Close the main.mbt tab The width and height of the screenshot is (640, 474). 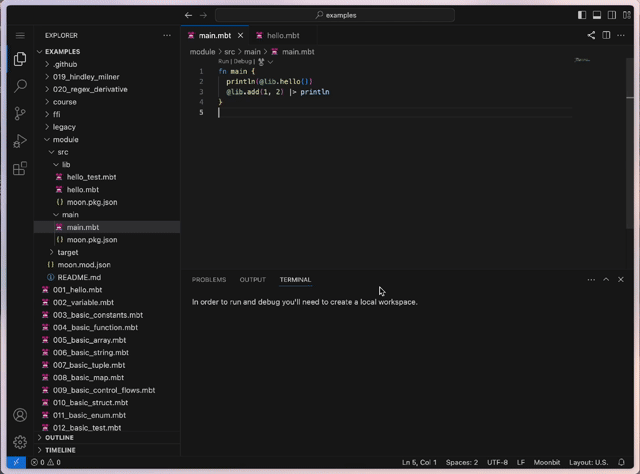pos(240,36)
